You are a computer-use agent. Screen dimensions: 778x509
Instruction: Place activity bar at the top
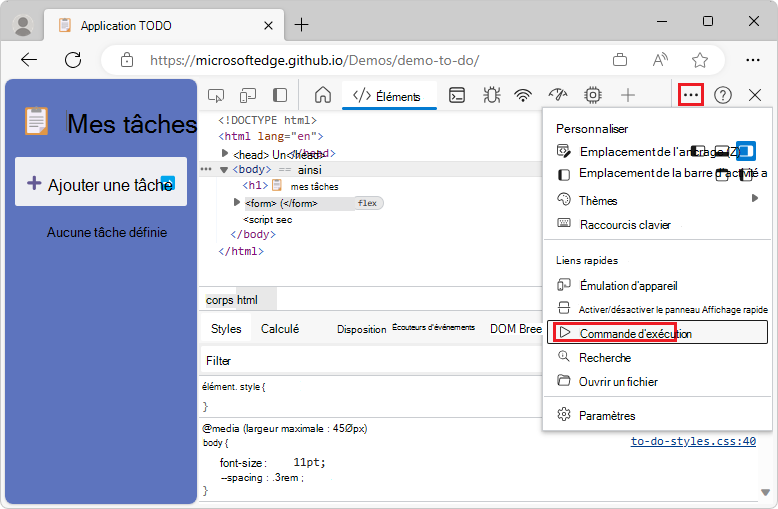722,174
